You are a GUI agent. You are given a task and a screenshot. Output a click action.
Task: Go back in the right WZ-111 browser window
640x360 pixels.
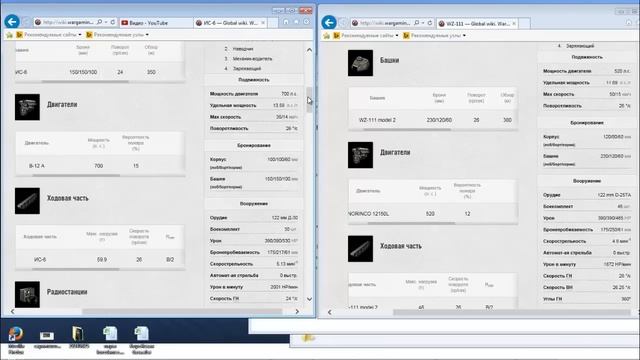[x=329, y=22]
